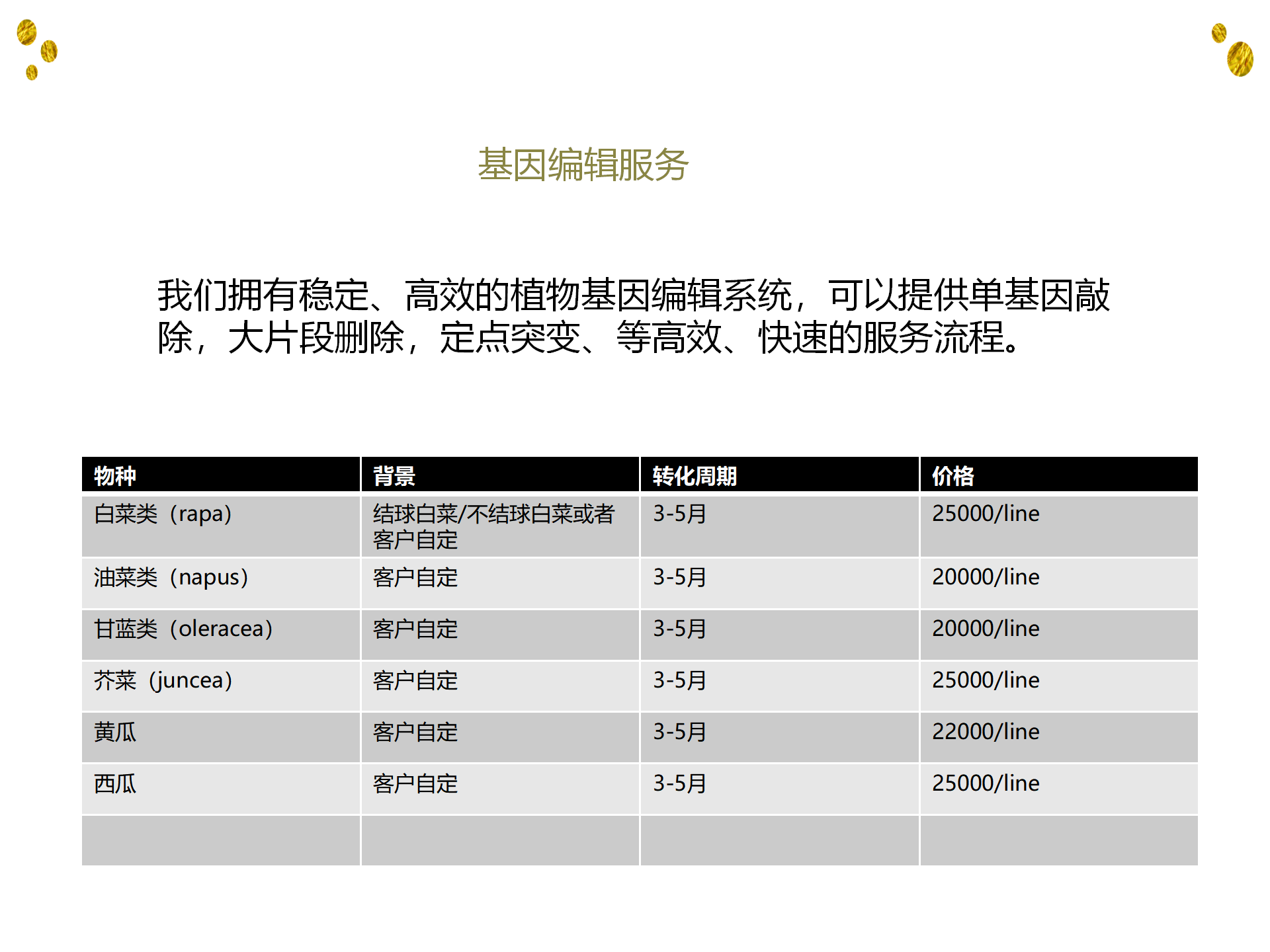Click 客户自定 in the 黄瓜 row
The image size is (1270, 952).
[500, 738]
